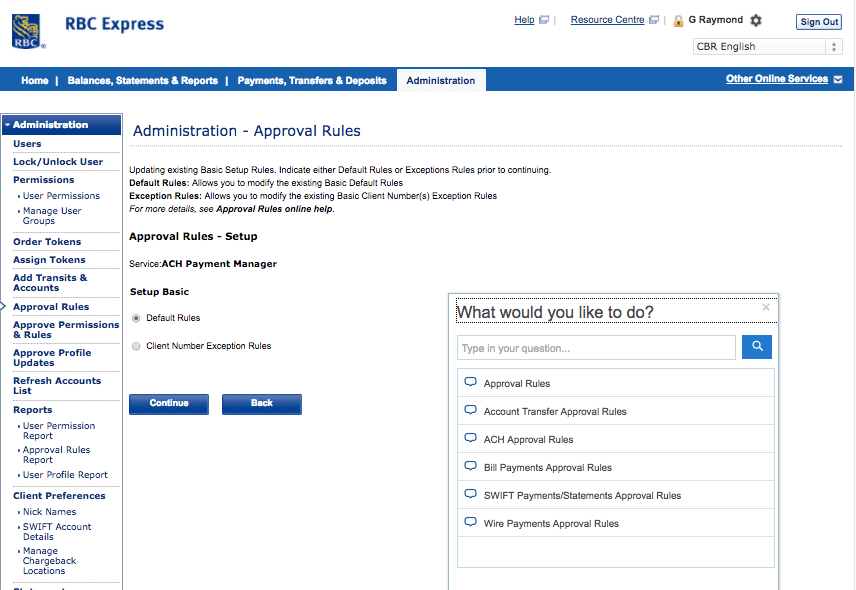The height and width of the screenshot is (590, 856).
Task: Click the search magnifier in assistant panel
Action: tap(756, 346)
